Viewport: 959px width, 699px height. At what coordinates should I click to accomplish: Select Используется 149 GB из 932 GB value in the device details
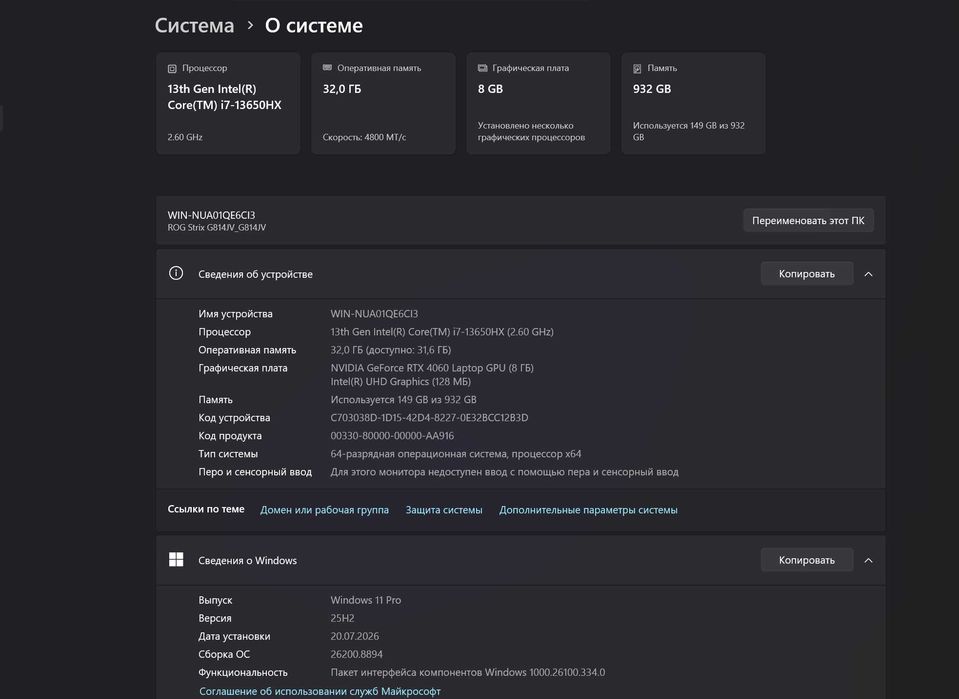click(404, 400)
